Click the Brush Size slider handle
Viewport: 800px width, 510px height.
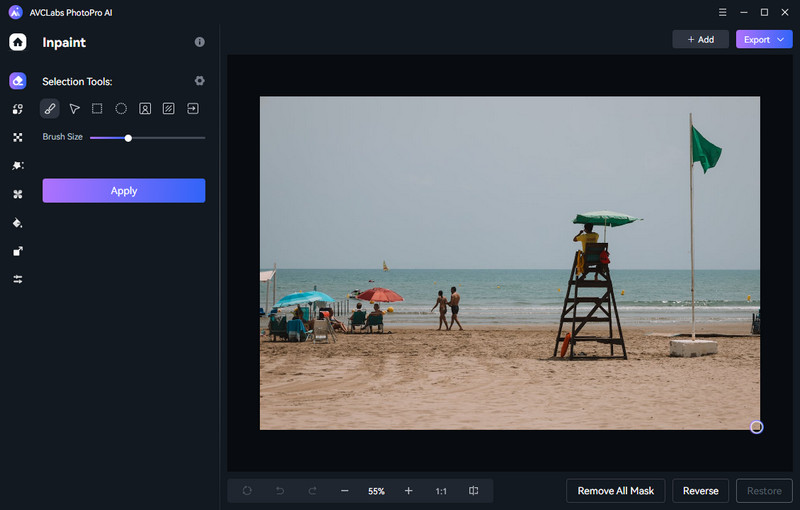click(128, 137)
